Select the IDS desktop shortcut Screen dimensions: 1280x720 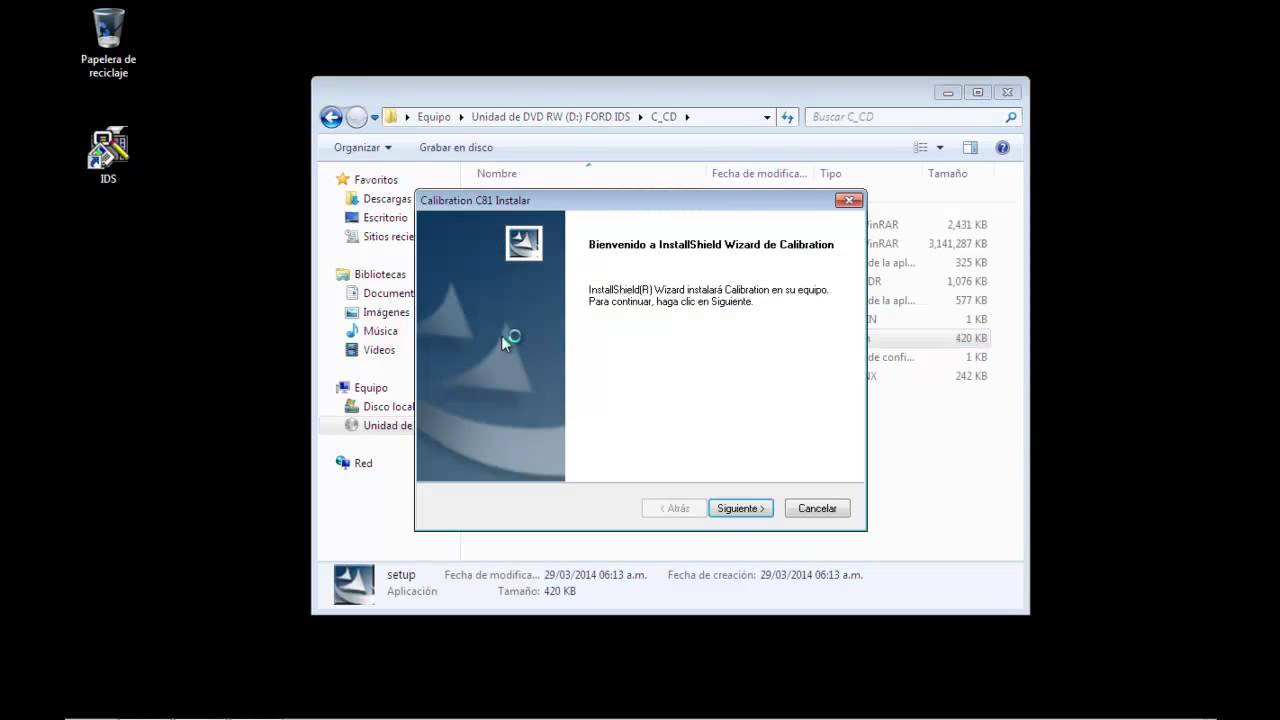pyautogui.click(x=108, y=155)
